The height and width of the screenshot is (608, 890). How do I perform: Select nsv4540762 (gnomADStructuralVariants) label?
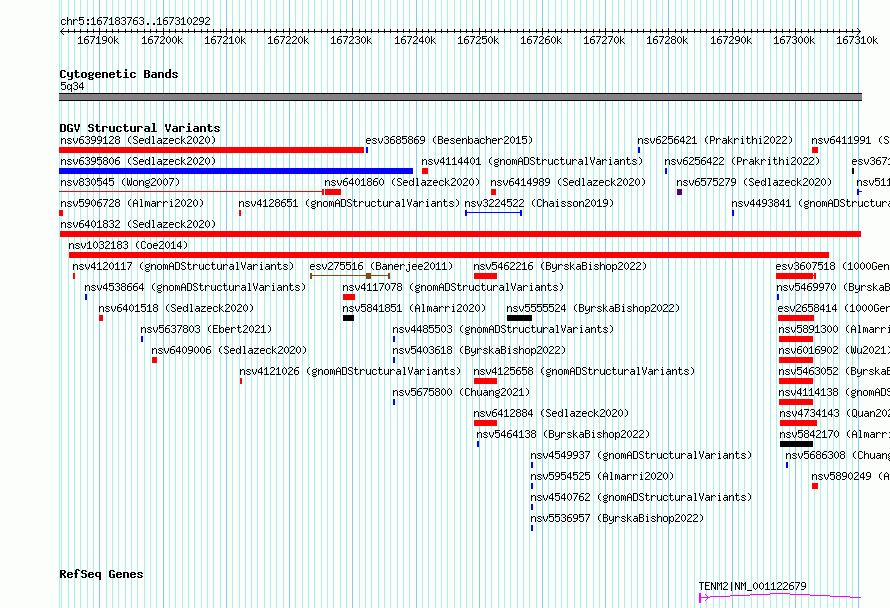pos(641,497)
